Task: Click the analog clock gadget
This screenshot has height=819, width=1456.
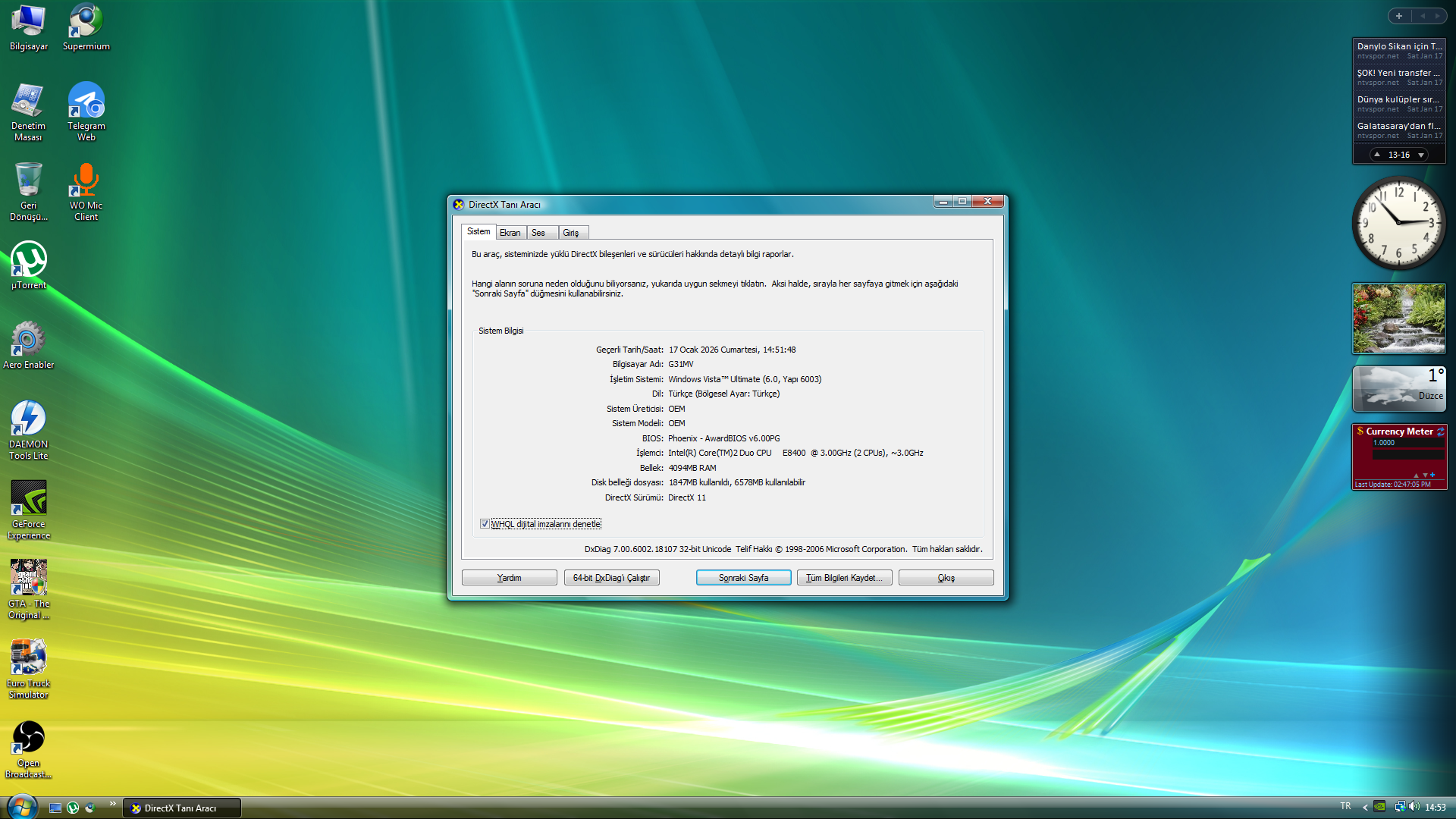Action: point(1399,223)
